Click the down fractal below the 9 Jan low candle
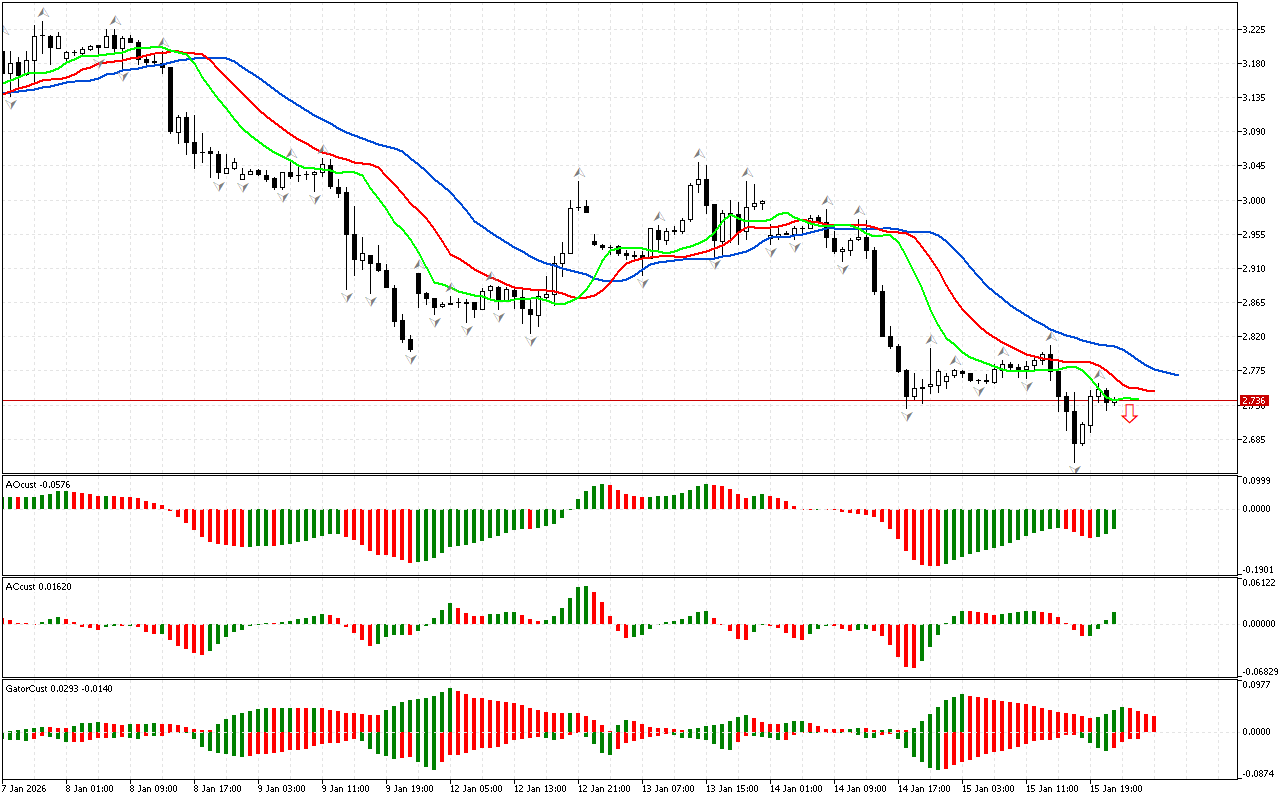This screenshot has height=800, width=1280. pos(411,357)
